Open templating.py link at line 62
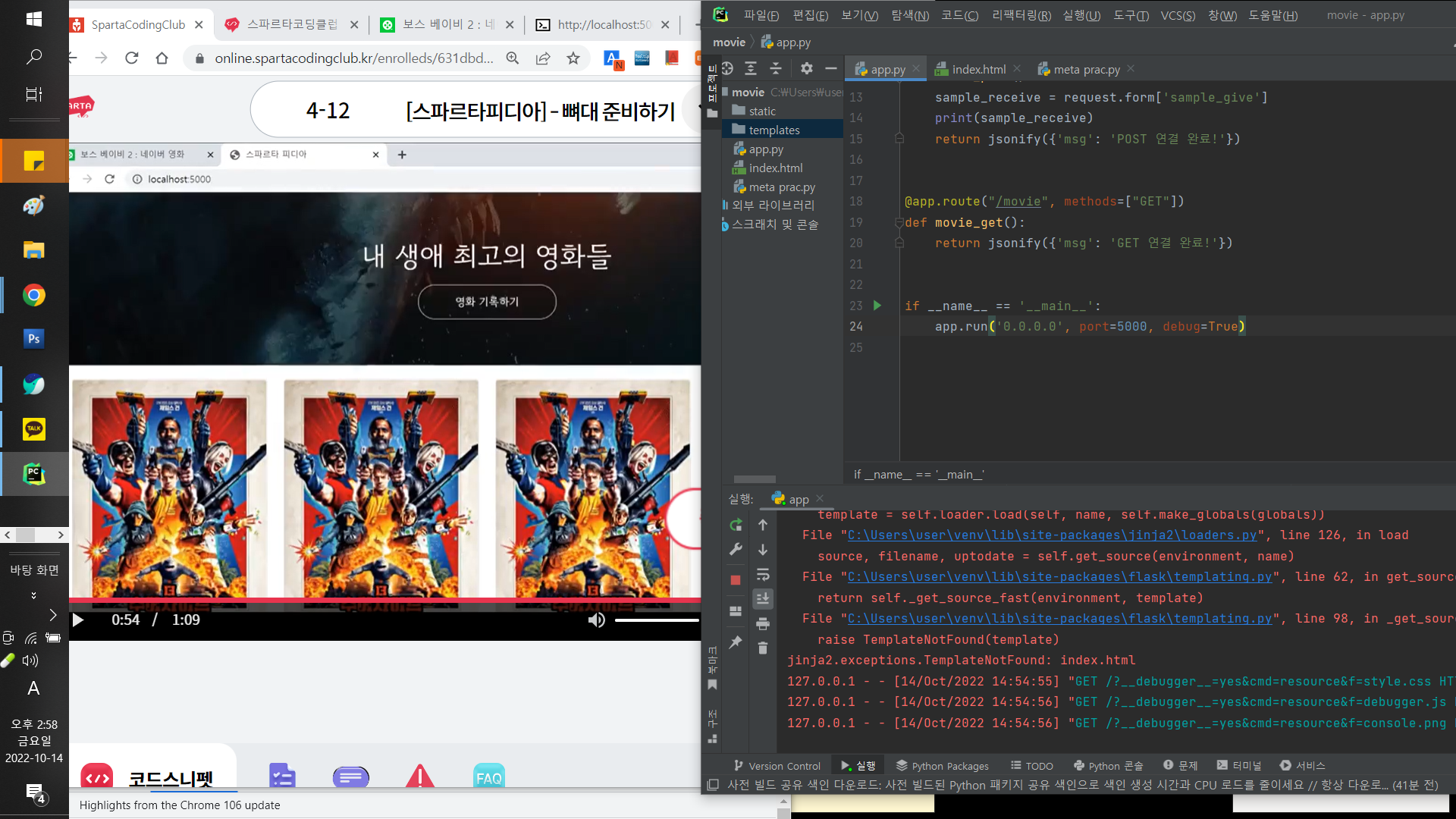 [1059, 577]
